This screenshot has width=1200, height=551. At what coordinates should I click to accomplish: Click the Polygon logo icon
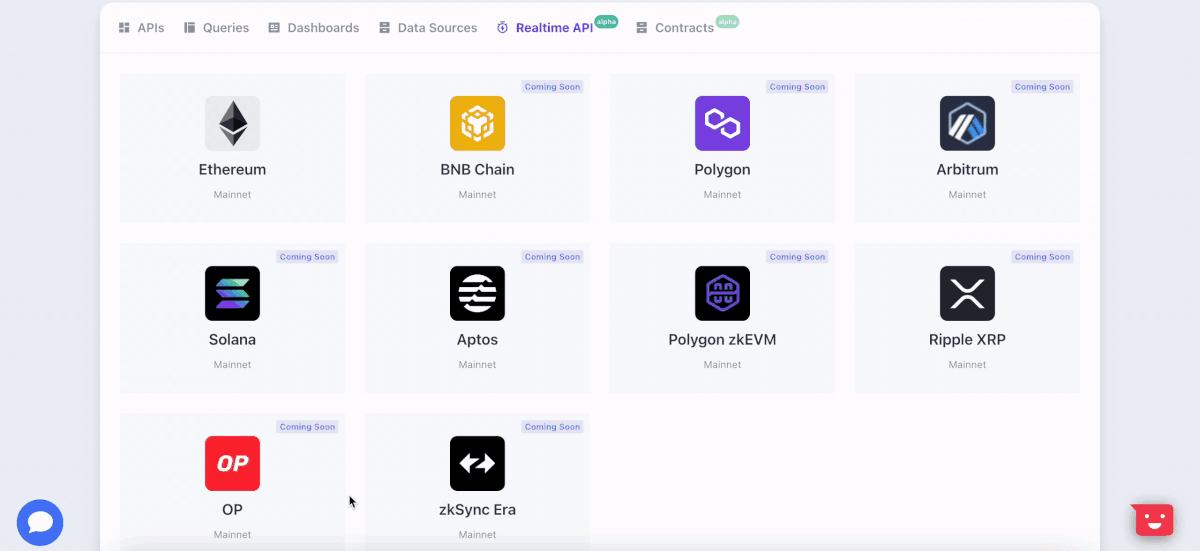point(722,123)
